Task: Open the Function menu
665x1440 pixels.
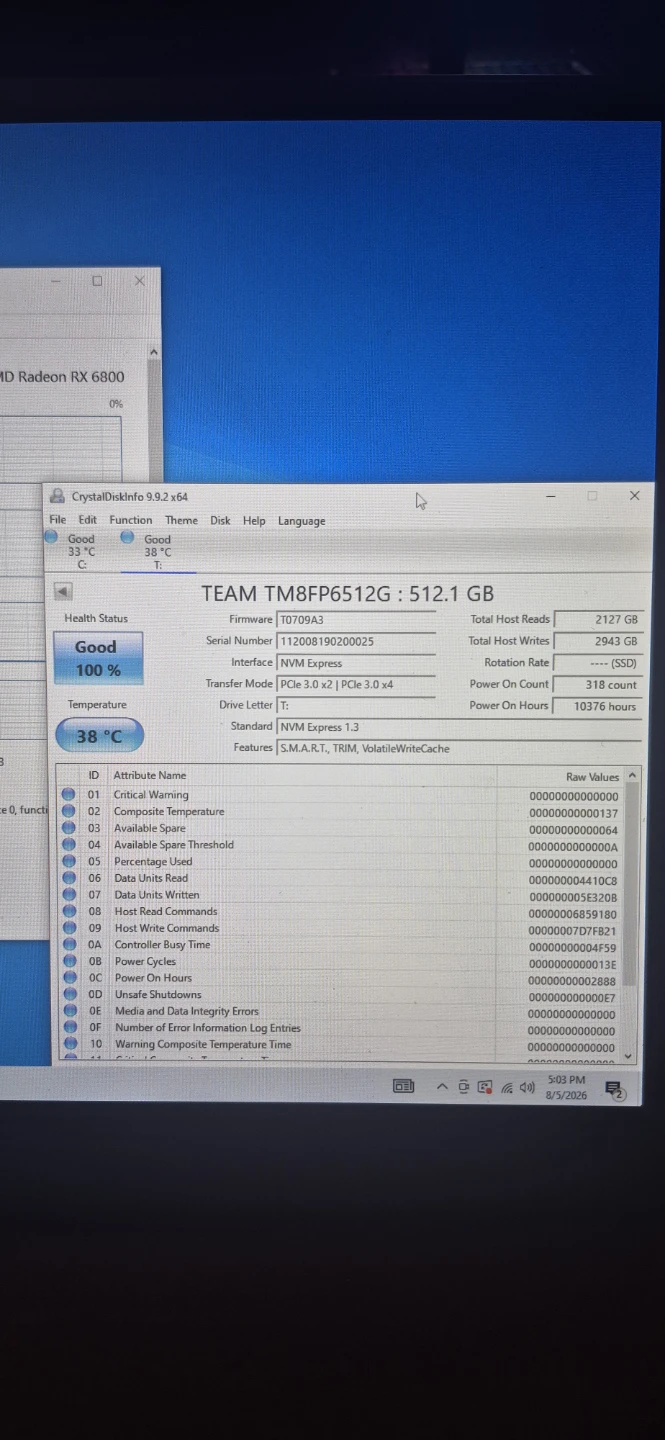Action: (131, 520)
